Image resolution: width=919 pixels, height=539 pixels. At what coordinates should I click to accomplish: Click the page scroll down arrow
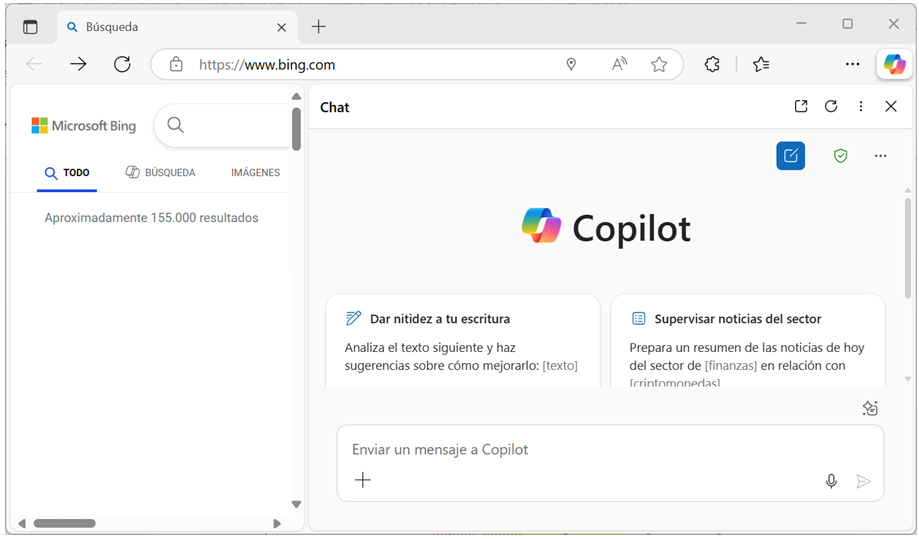(296, 504)
